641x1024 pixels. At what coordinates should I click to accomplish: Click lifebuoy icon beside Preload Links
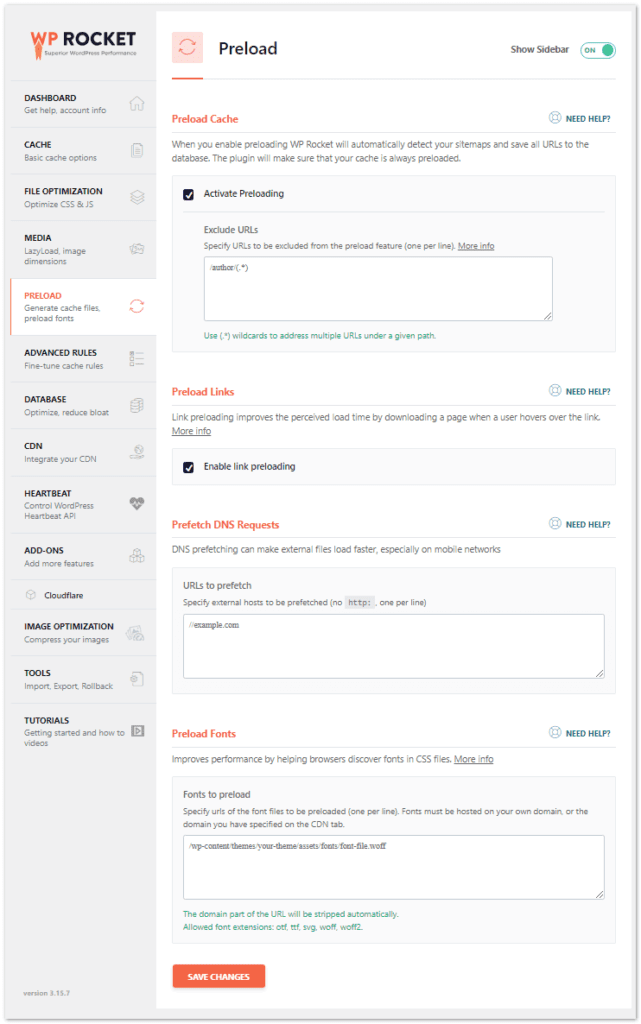click(x=555, y=391)
